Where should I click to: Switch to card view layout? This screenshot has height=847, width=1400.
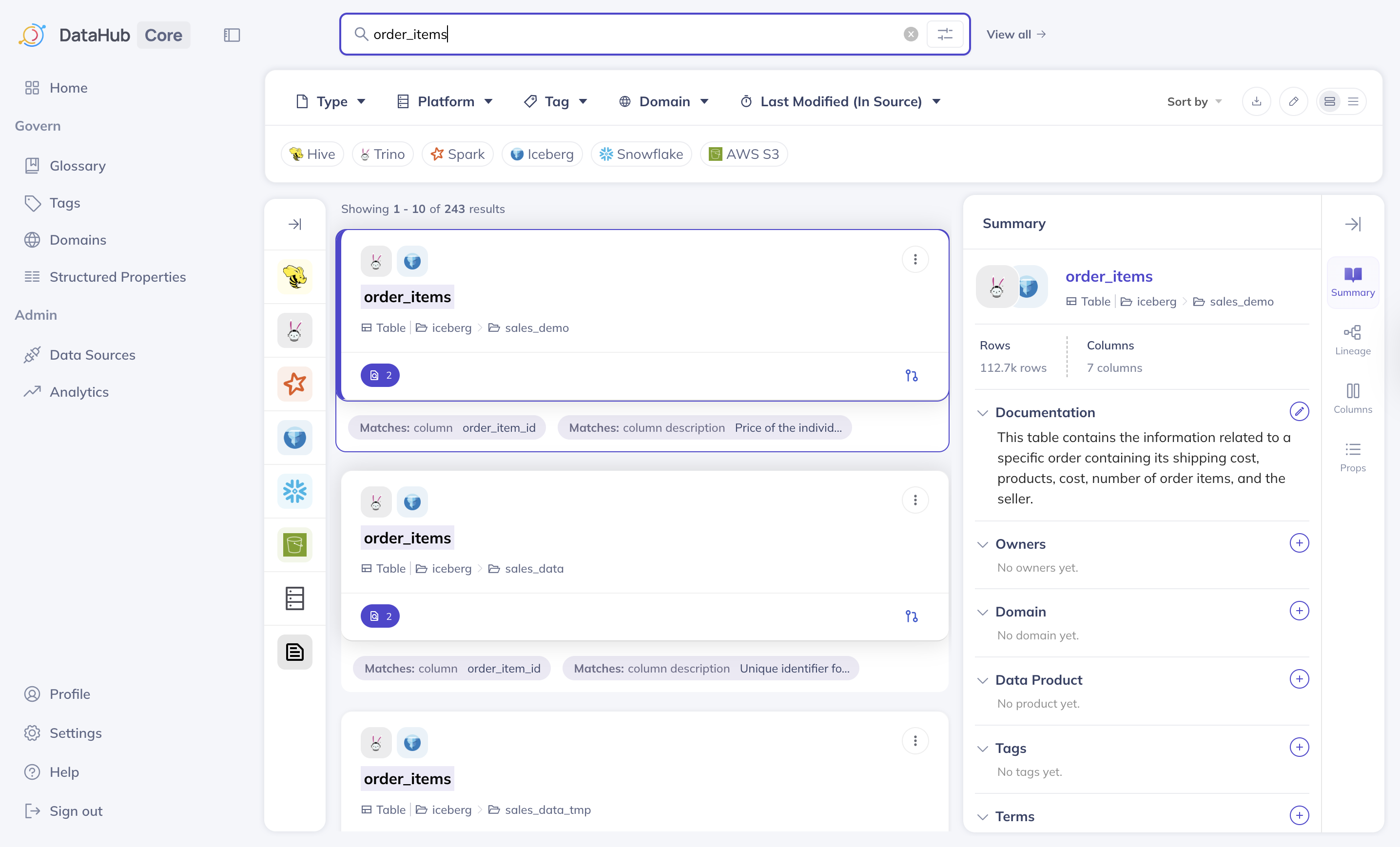[x=1329, y=101]
